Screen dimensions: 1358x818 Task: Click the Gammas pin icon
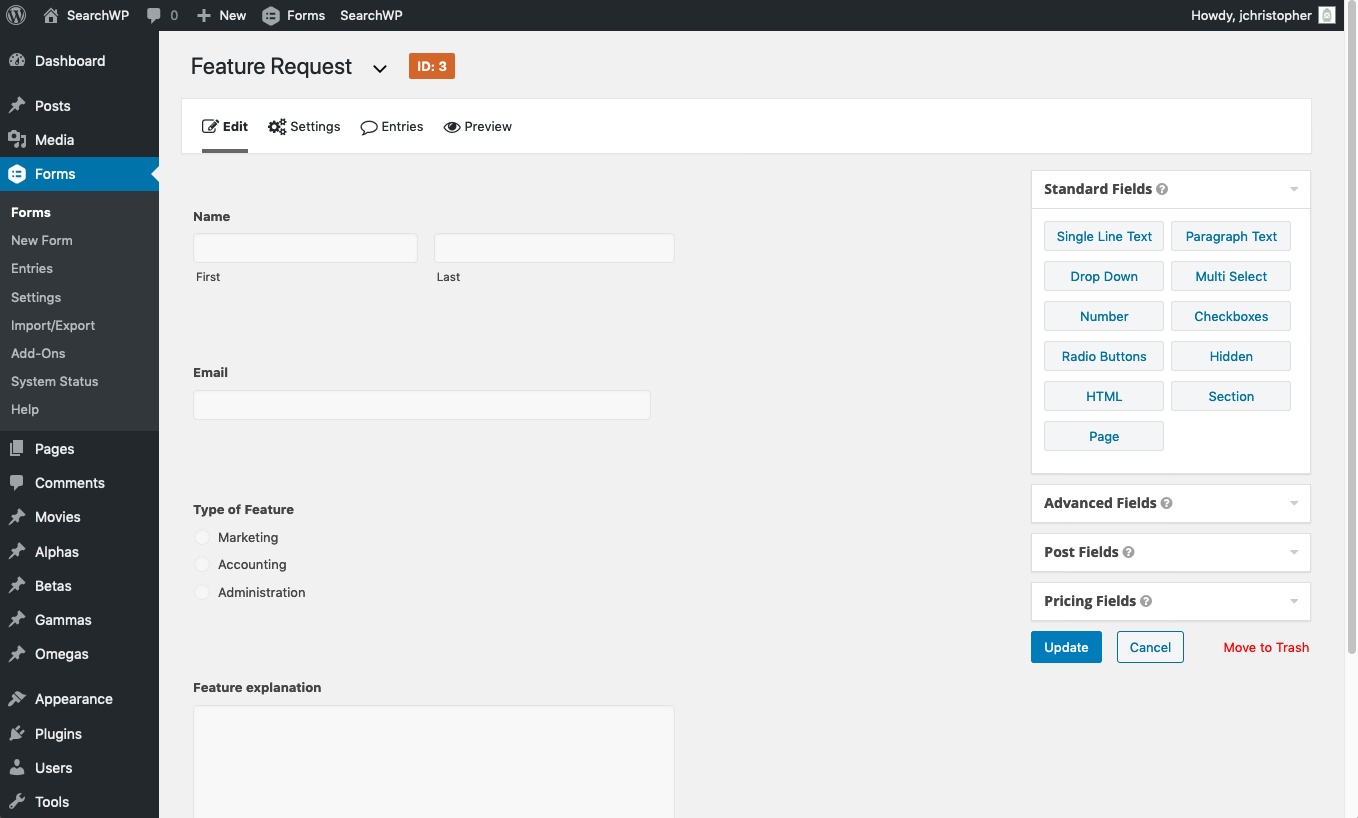(17, 620)
